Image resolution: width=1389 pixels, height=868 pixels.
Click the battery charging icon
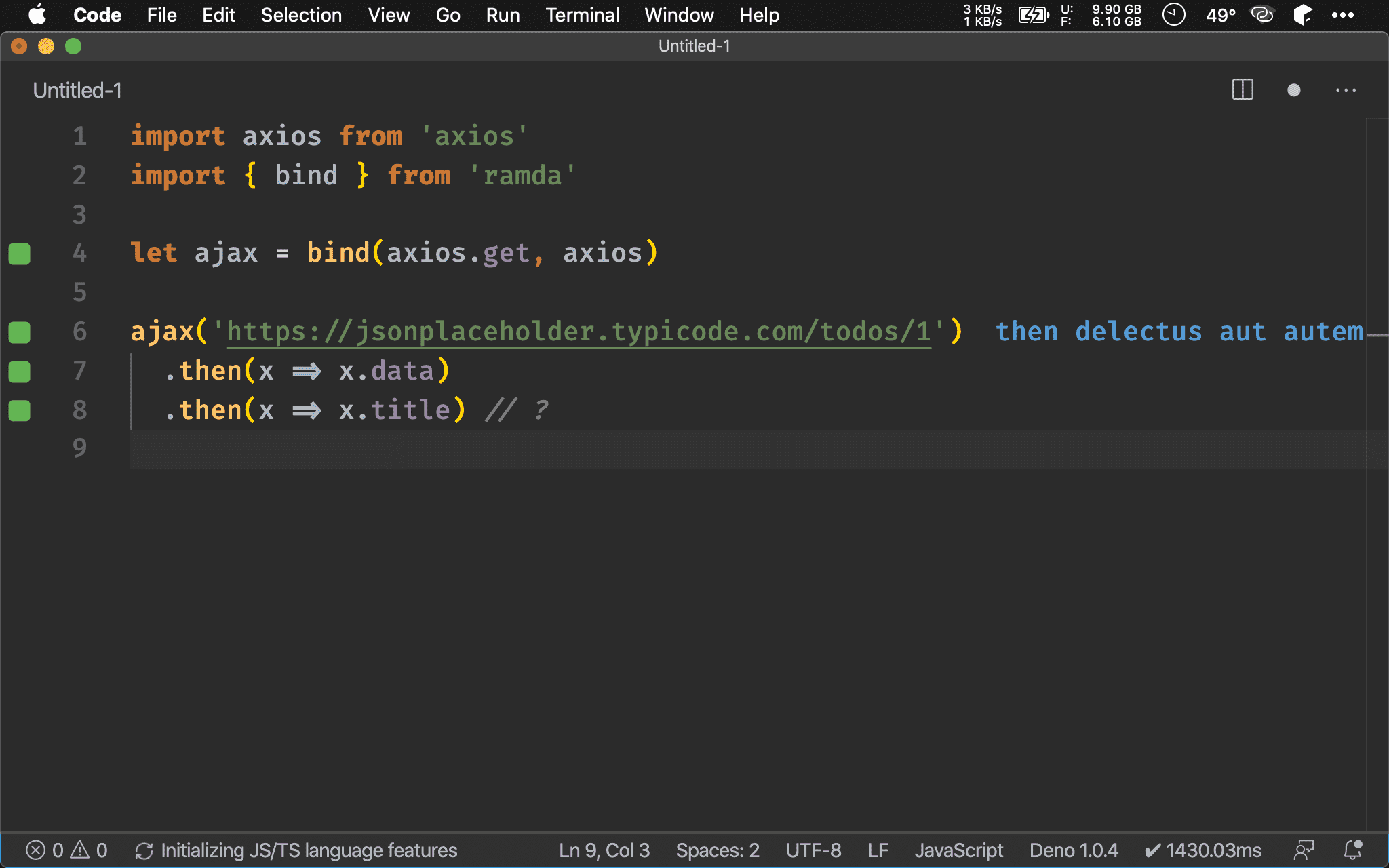(x=1034, y=15)
